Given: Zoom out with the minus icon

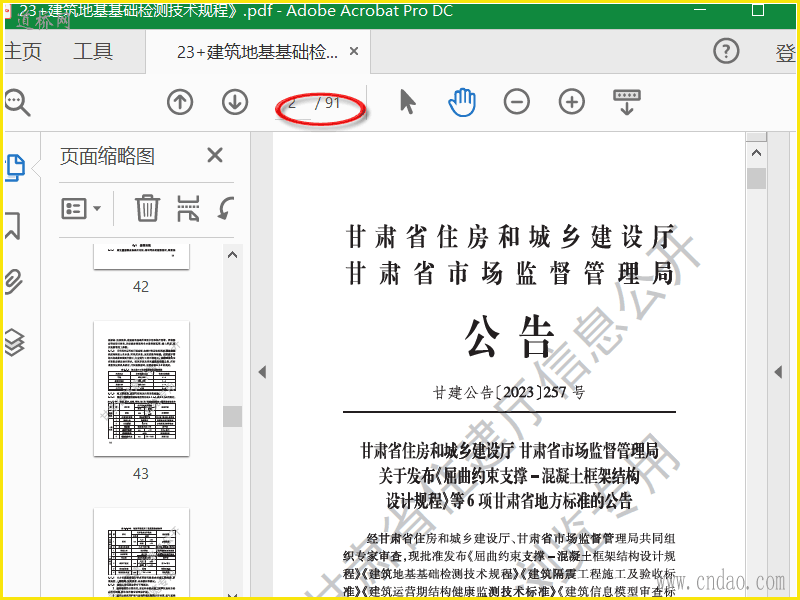Looking at the screenshot, I should pos(516,102).
